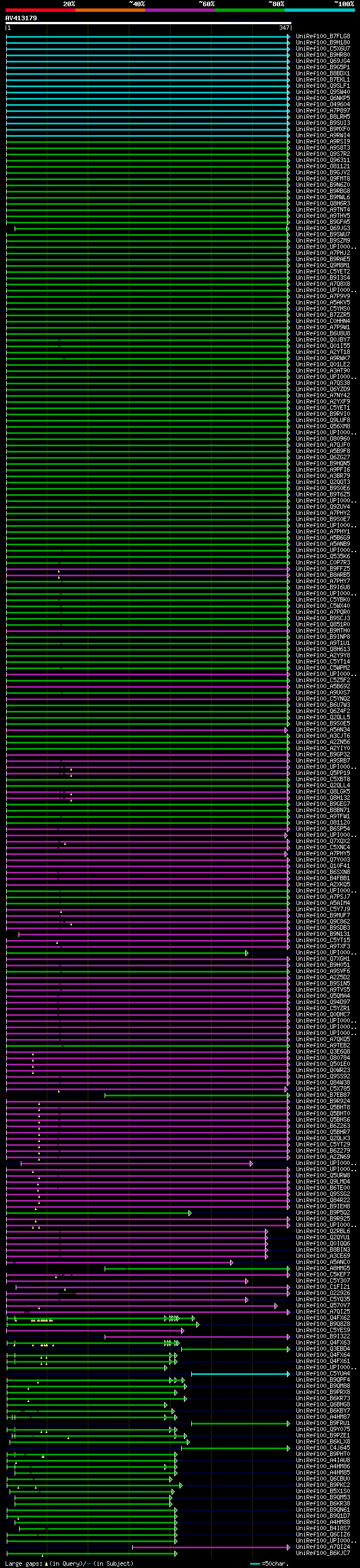Click the Large gaps legend text
Viewport: 360px width, 1568px height.
[x=24, y=1563]
